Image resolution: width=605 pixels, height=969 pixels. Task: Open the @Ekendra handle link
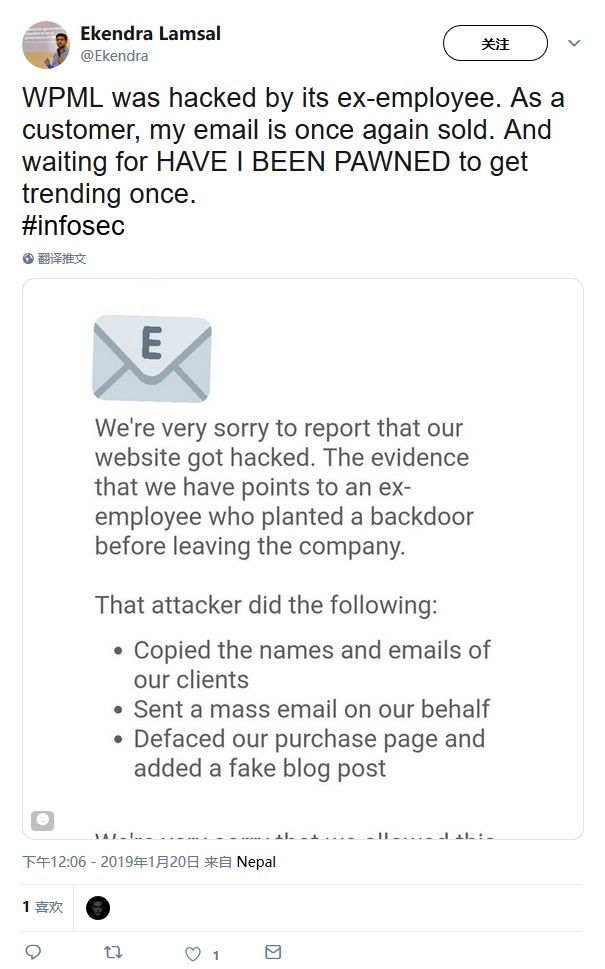point(114,56)
